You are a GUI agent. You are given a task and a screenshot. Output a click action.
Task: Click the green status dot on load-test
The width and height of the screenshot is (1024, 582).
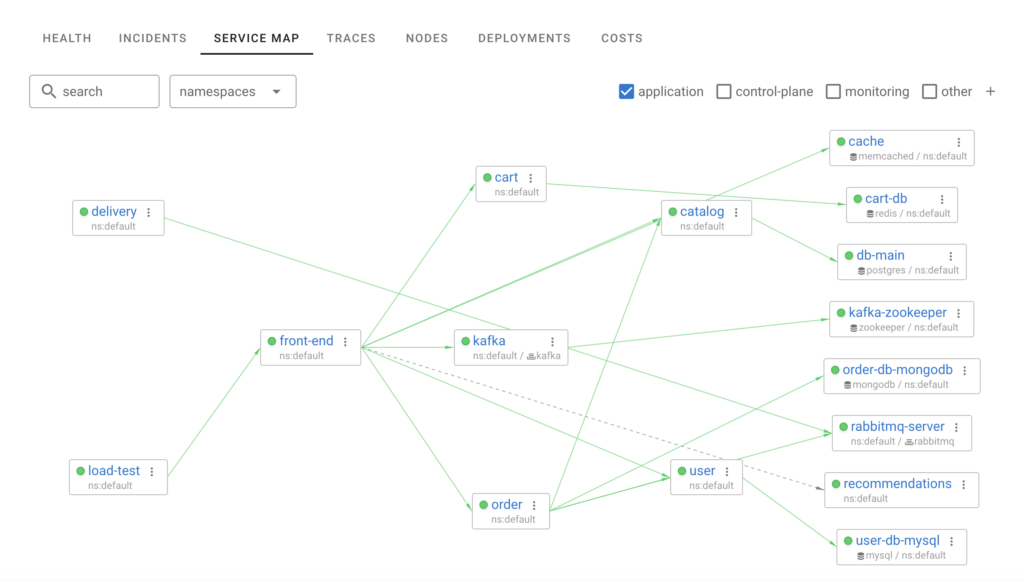click(x=81, y=471)
